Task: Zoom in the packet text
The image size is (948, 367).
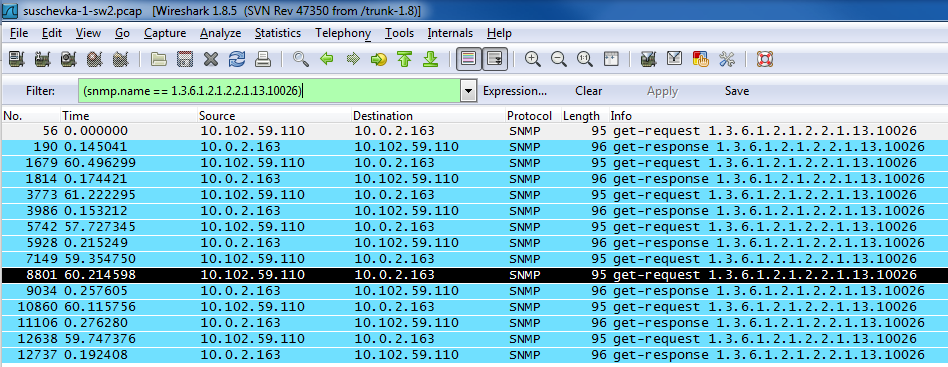Action: coord(533,59)
